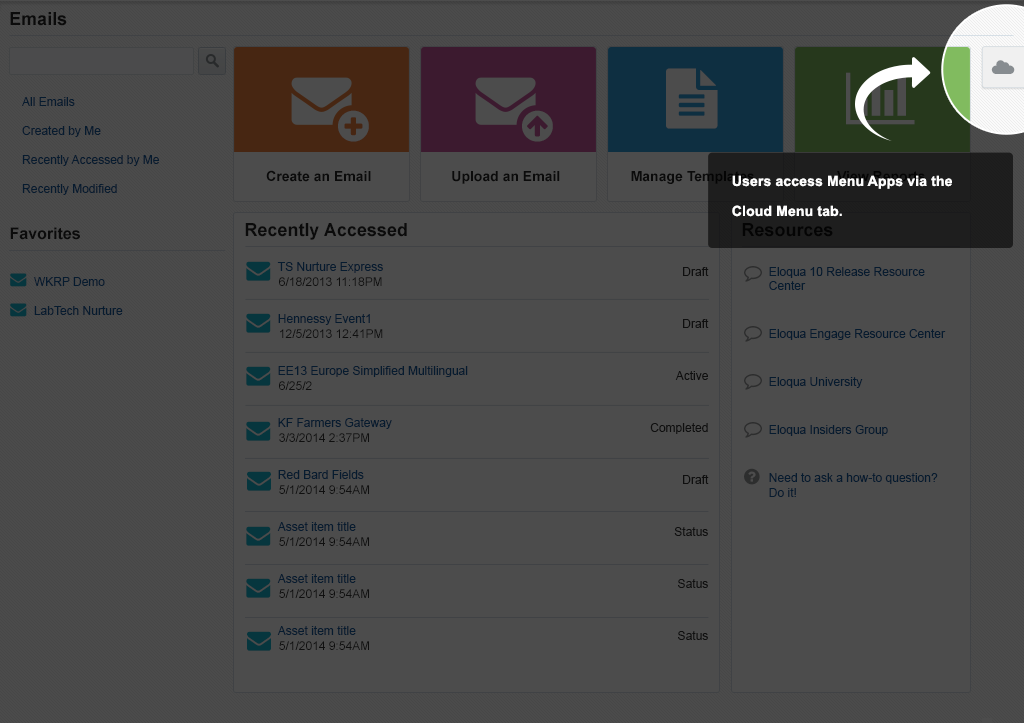Show Recently Accessed by Me emails
Viewport: 1024px width, 723px height.
click(x=90, y=160)
